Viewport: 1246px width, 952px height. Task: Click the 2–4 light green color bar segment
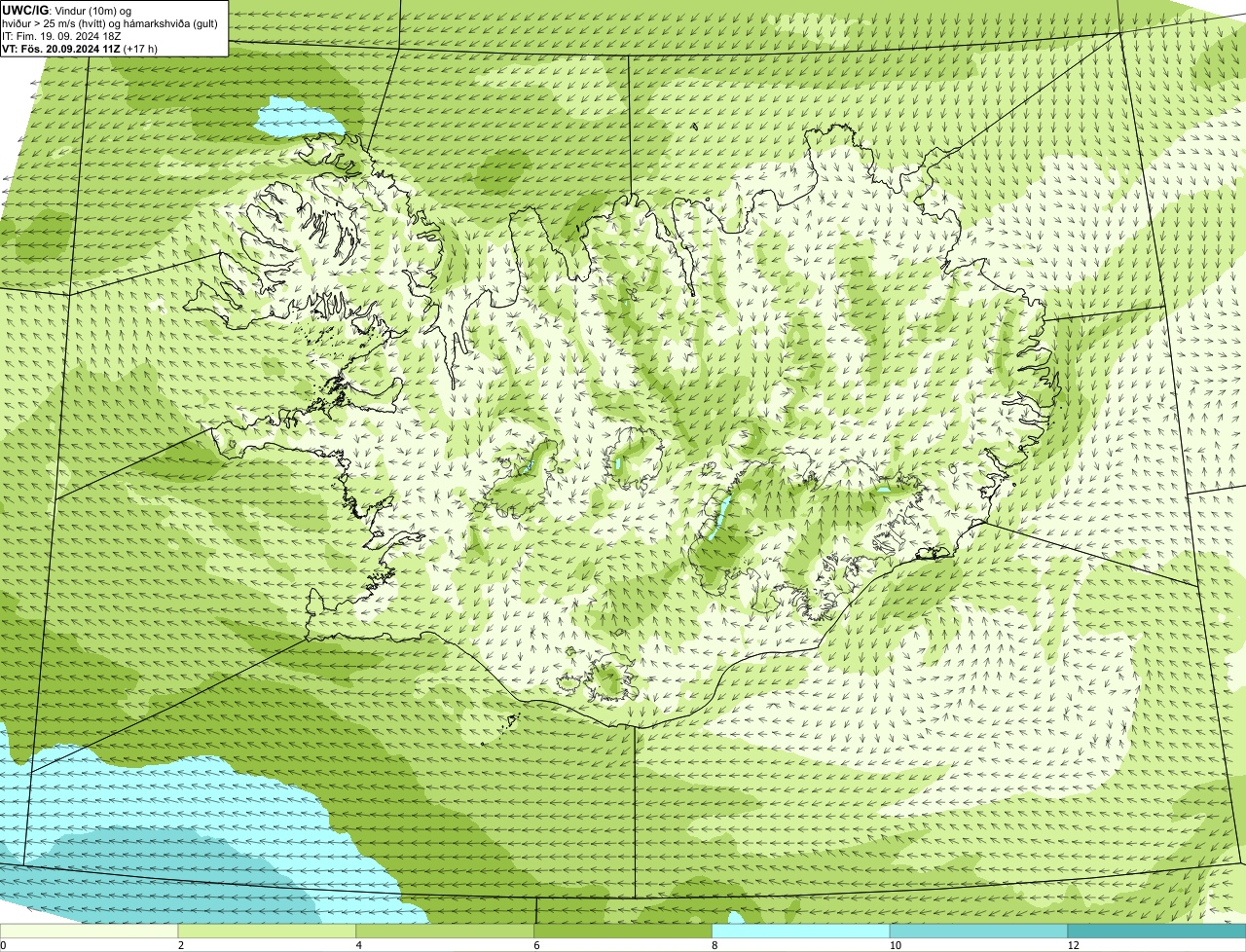(x=268, y=931)
